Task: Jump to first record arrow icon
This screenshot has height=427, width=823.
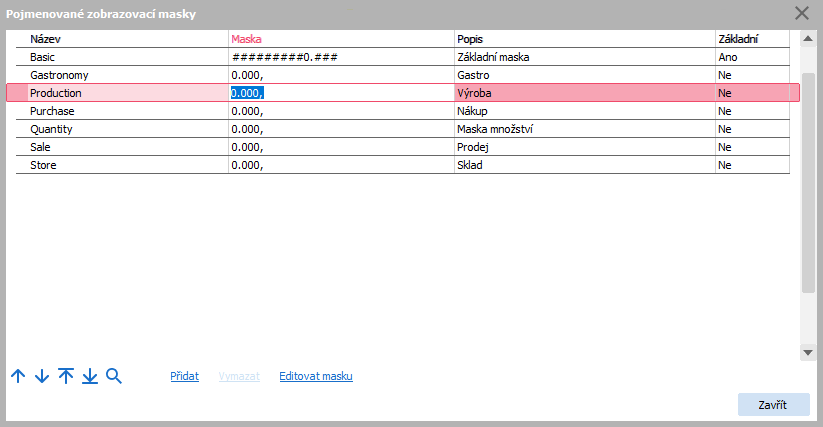Action: (x=66, y=376)
